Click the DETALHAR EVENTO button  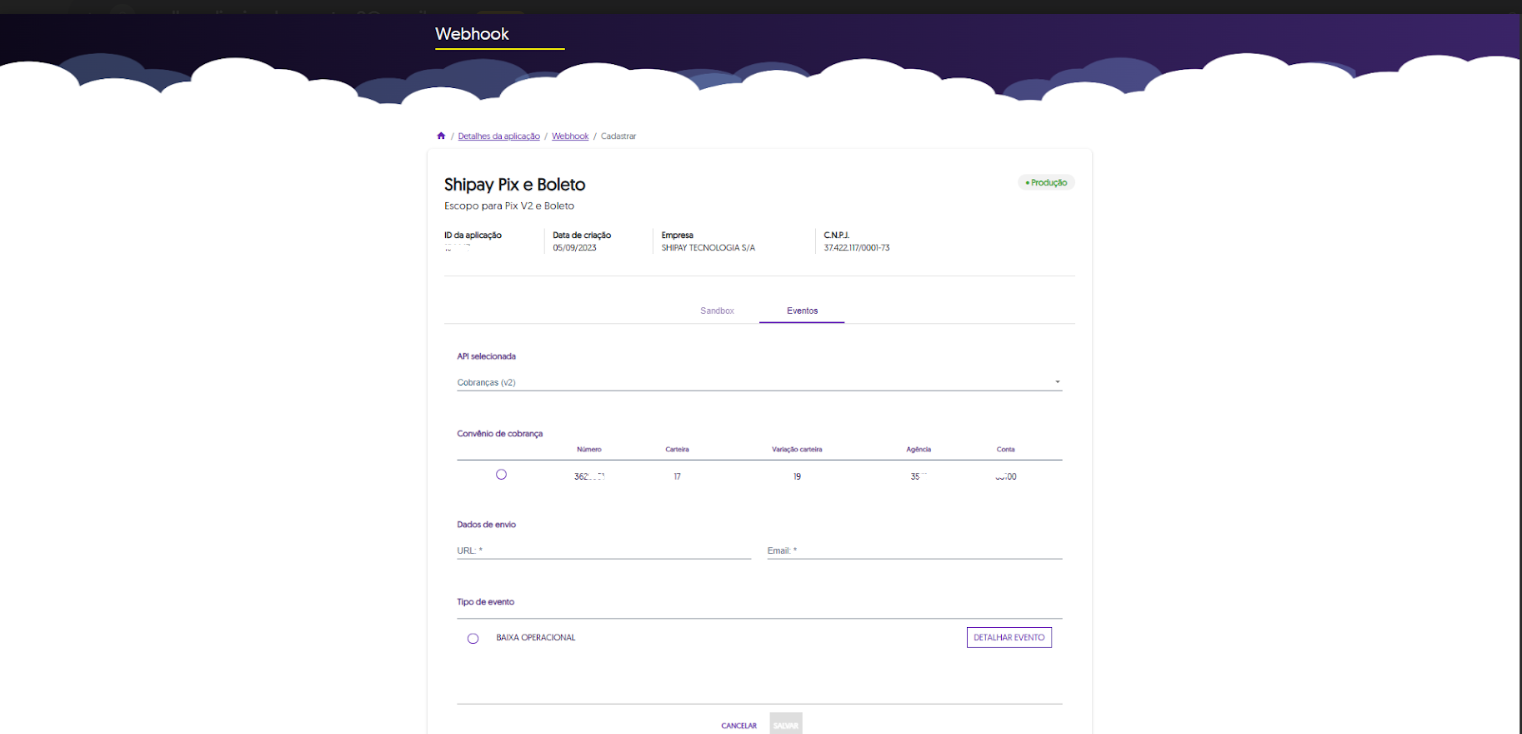tap(1009, 637)
